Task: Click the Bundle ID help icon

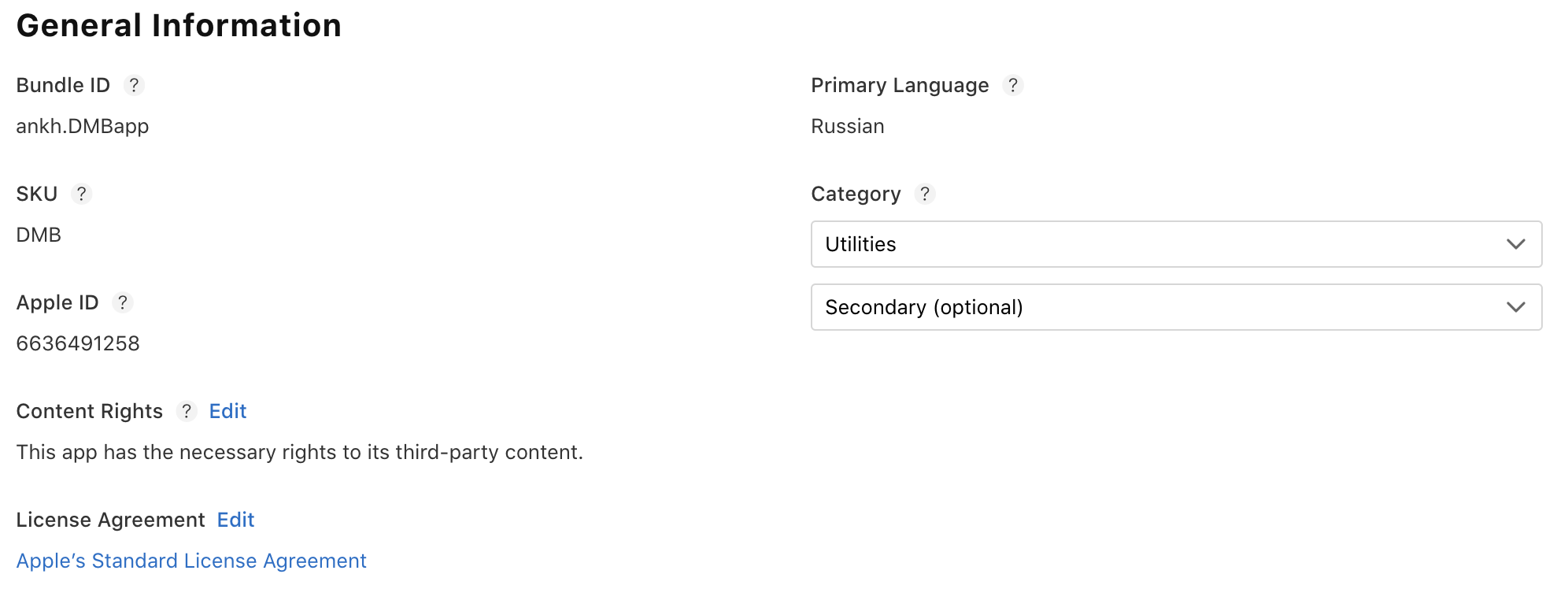Action: point(134,85)
